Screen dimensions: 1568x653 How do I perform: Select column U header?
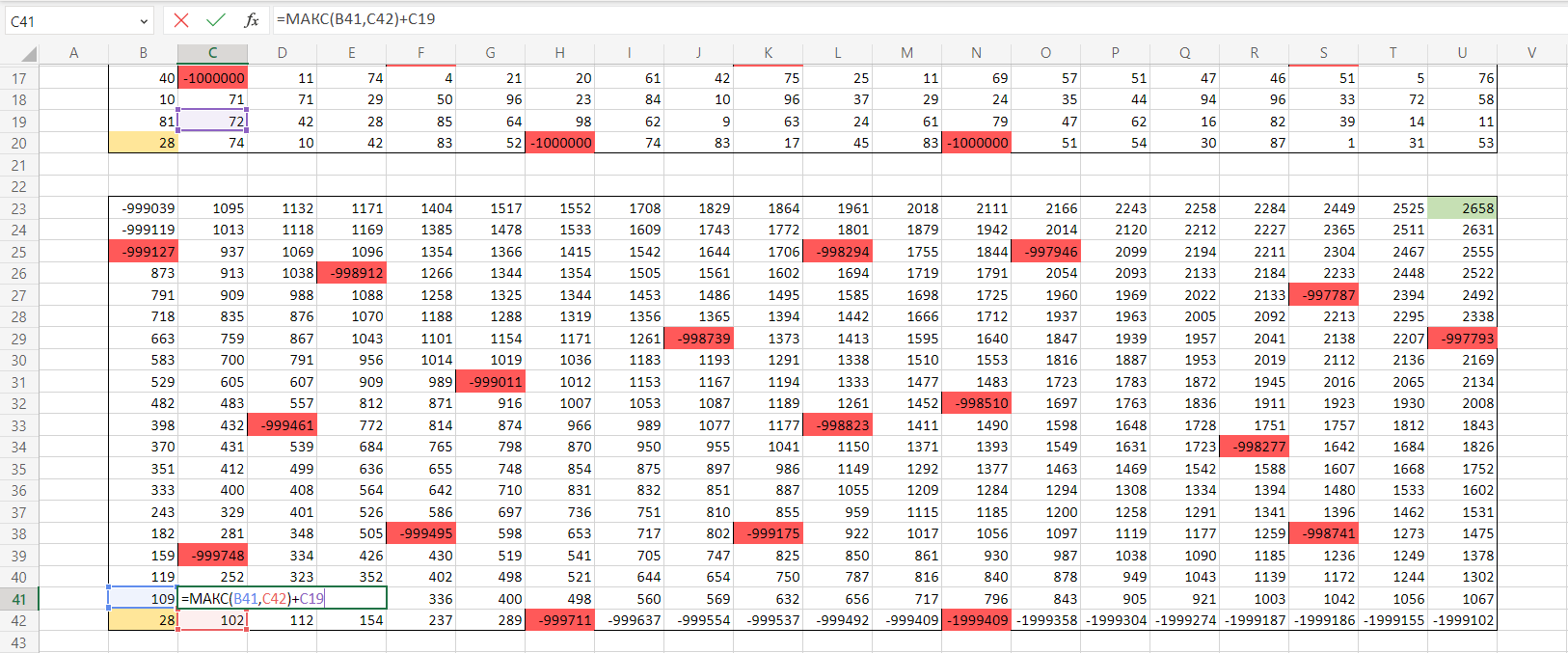click(x=1462, y=53)
